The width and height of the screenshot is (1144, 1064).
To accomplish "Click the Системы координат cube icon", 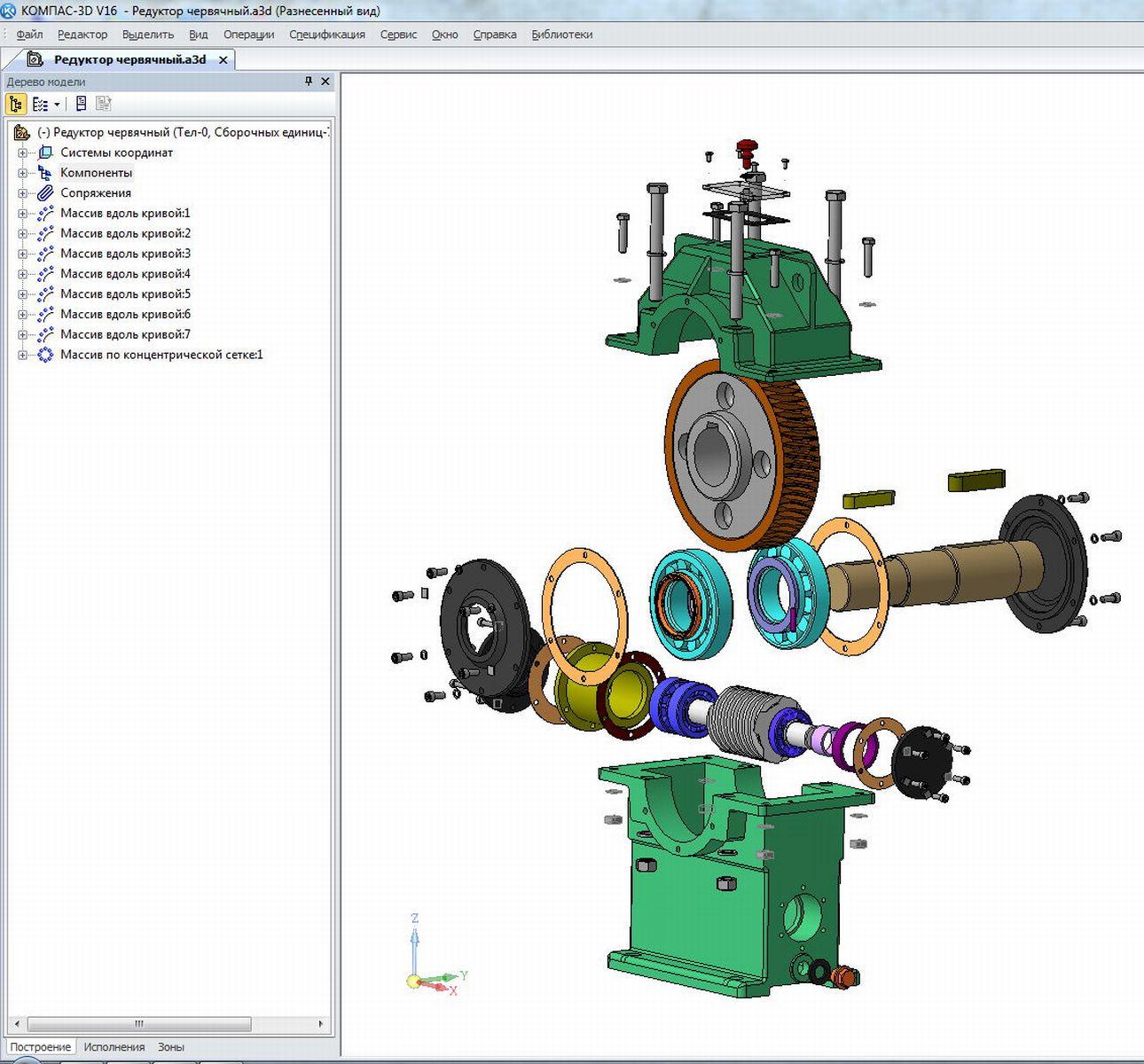I will [x=45, y=153].
